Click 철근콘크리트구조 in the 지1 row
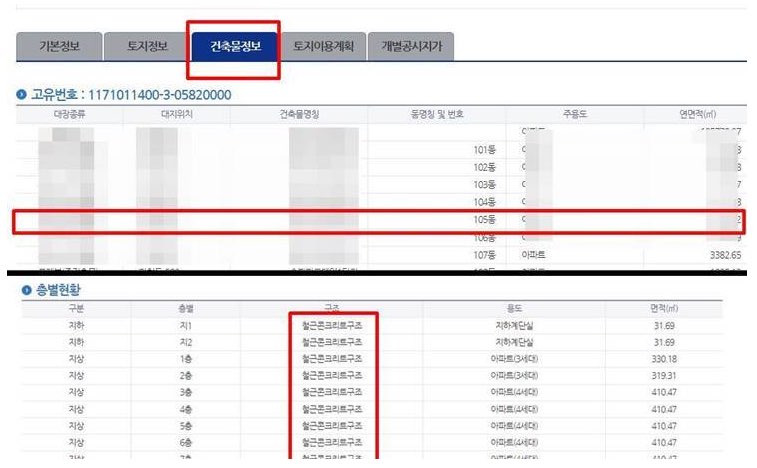This screenshot has height=468, width=757. (x=332, y=326)
